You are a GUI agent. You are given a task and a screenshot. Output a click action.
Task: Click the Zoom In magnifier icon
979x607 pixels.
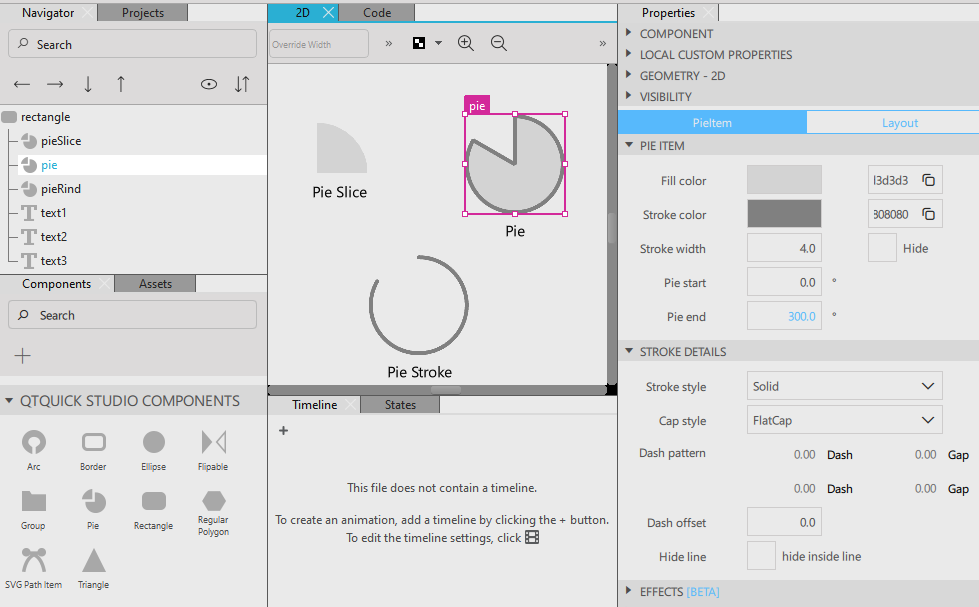click(465, 43)
